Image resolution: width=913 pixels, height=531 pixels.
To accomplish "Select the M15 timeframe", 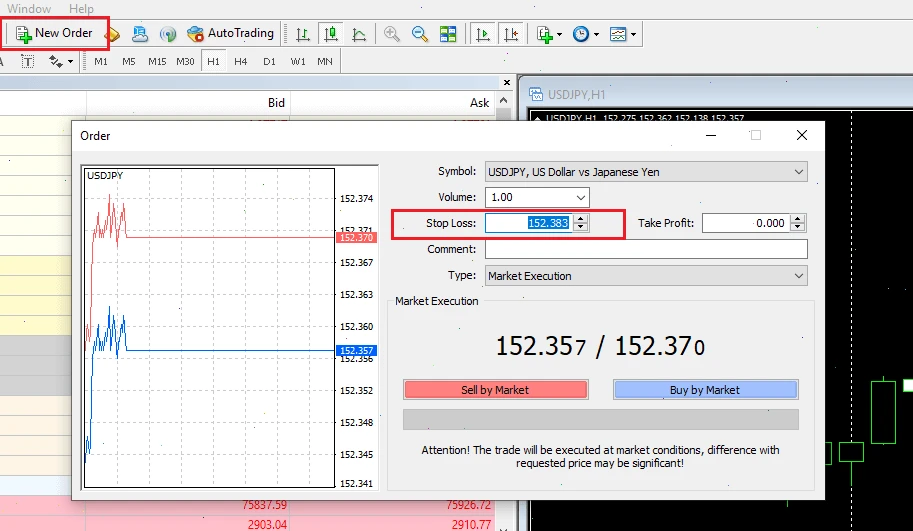I will tap(157, 61).
